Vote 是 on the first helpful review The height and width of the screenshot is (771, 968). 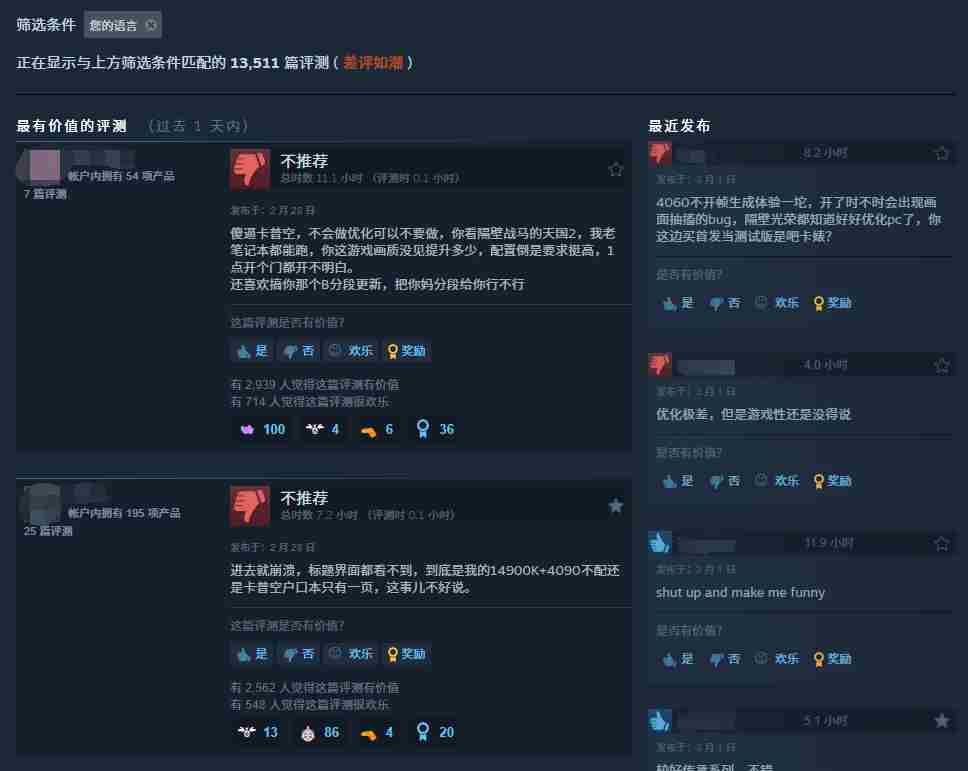tap(252, 351)
